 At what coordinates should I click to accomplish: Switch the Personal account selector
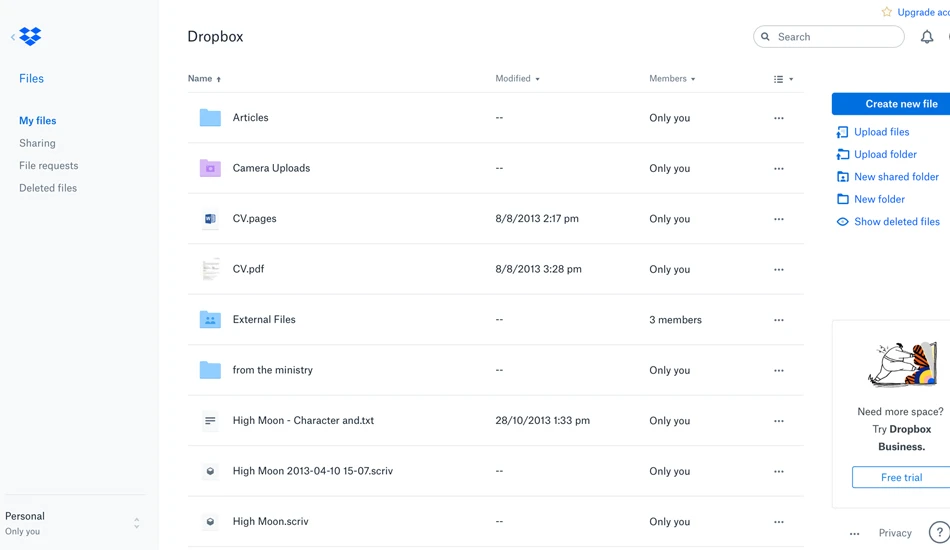click(73, 523)
